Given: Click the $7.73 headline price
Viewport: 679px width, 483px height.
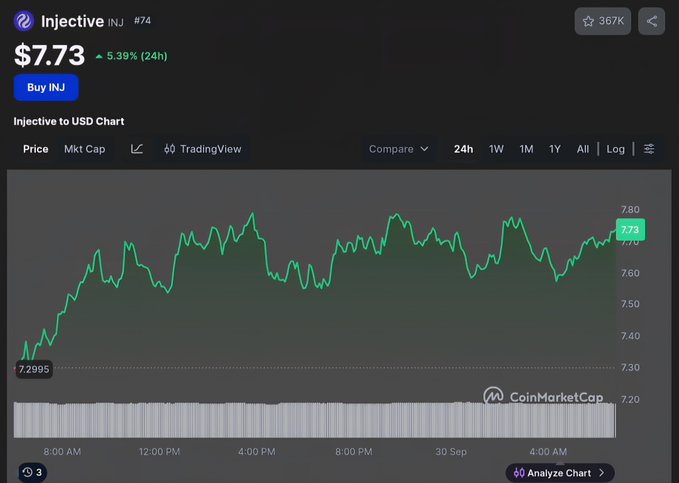Looking at the screenshot, I should pos(49,55).
